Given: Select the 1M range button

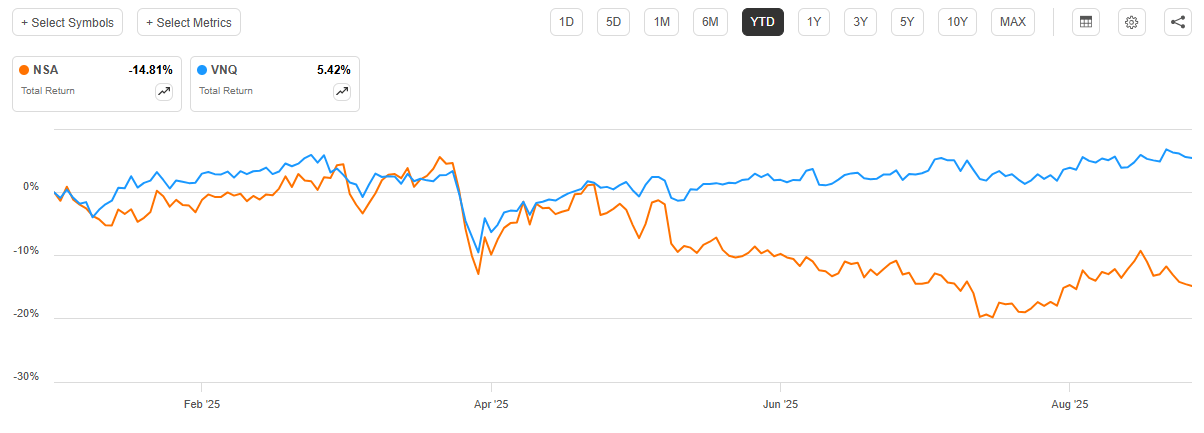Looking at the screenshot, I should (662, 22).
